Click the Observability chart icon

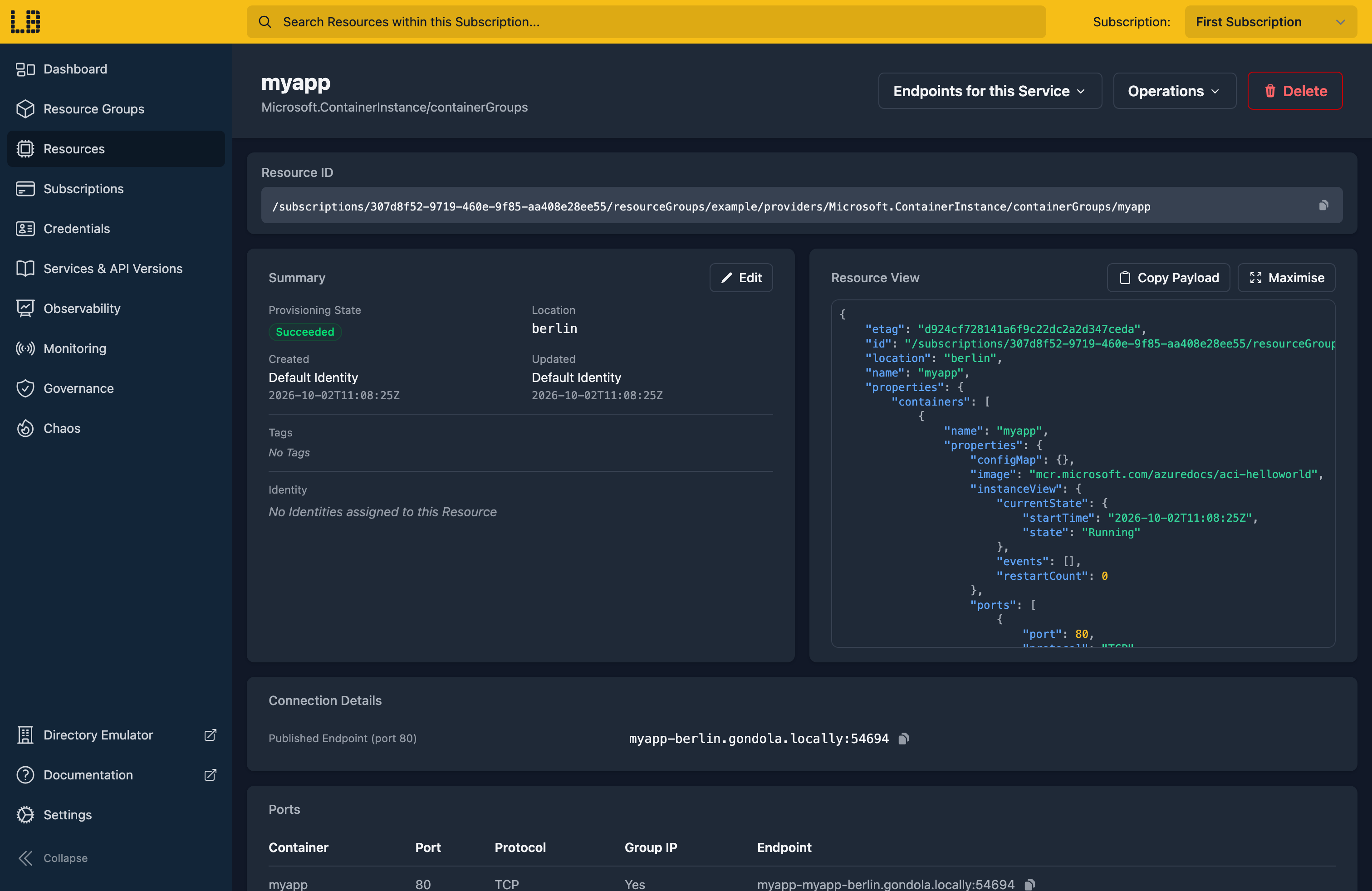[x=25, y=308]
